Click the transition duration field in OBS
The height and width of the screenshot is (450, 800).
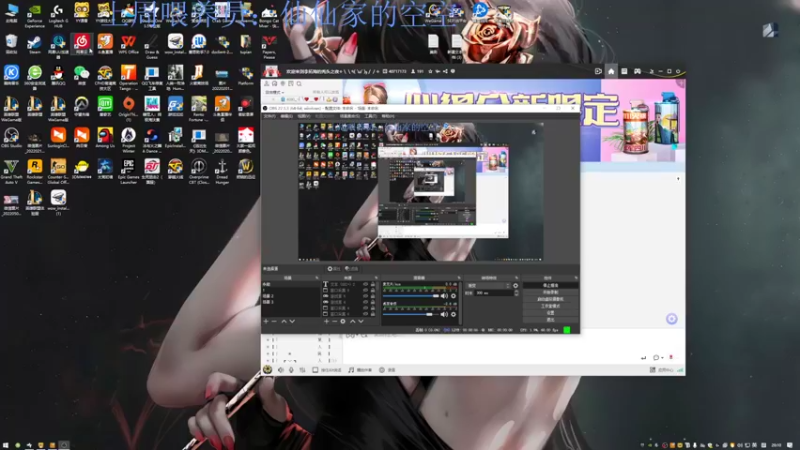[494, 293]
